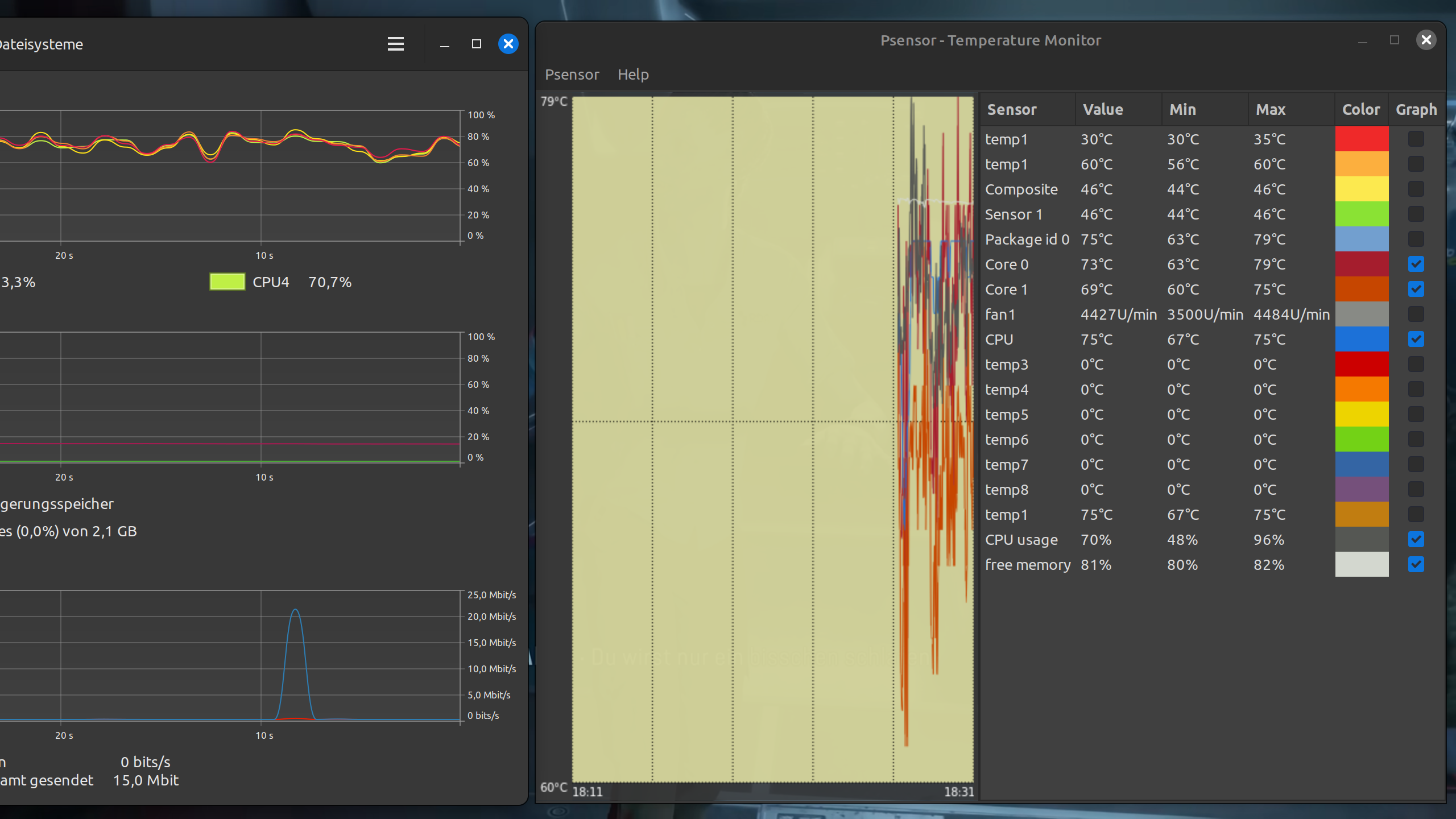Open the hamburger menu in System Monitor

pyautogui.click(x=395, y=44)
